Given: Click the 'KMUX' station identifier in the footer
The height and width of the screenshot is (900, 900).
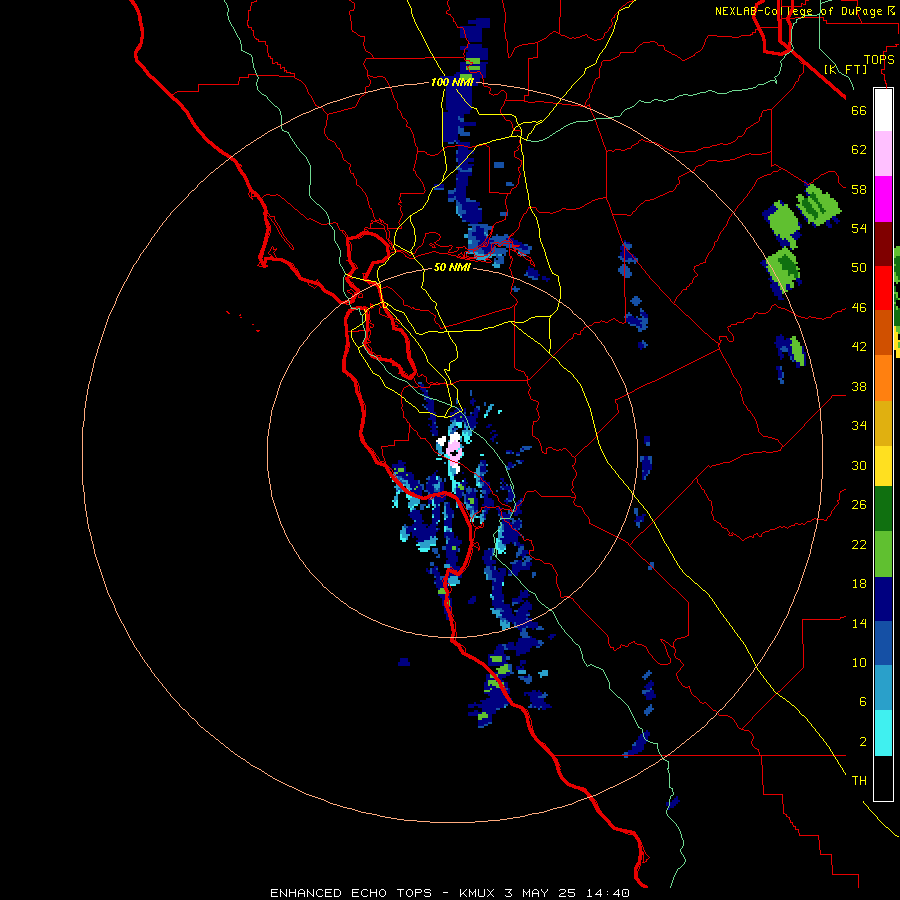Looking at the screenshot, I should pyautogui.click(x=478, y=893).
